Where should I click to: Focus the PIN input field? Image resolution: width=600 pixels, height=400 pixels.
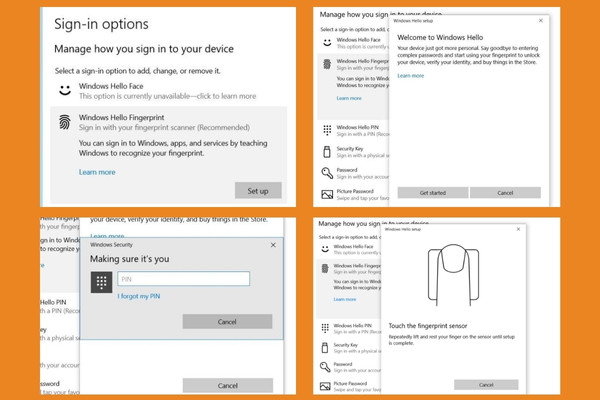(x=184, y=279)
